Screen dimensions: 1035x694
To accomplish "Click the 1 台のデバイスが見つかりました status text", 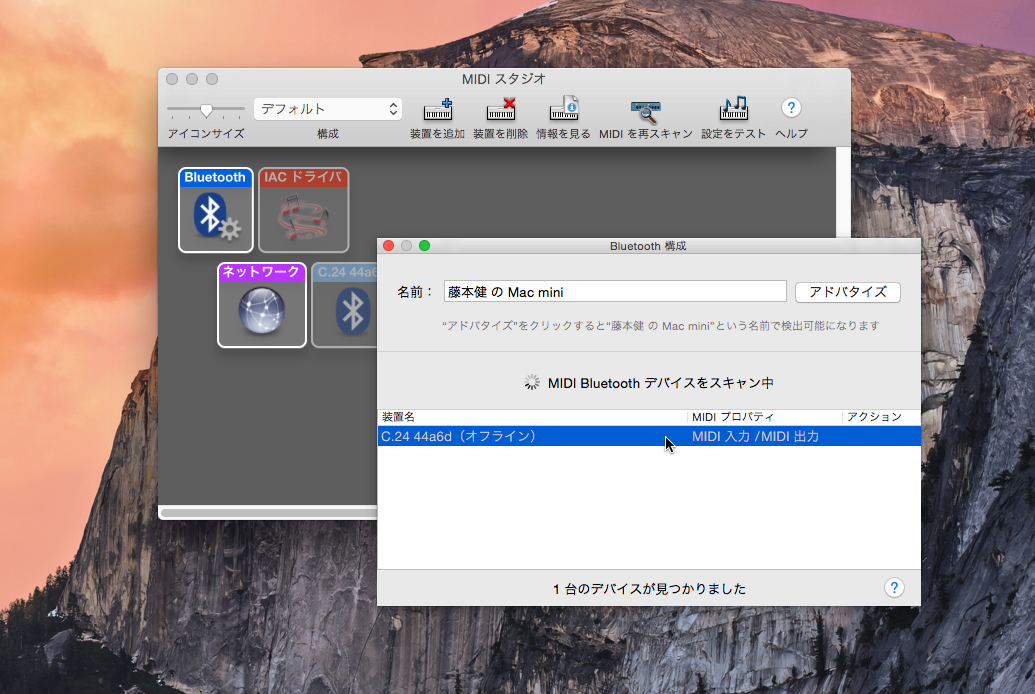I will 649,588.
